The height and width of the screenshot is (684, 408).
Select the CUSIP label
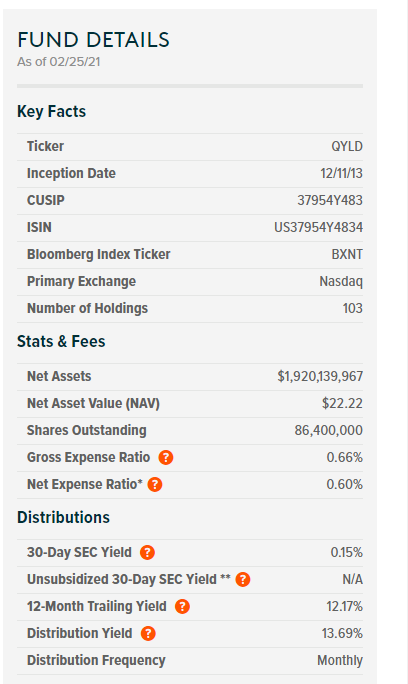pyautogui.click(x=46, y=200)
